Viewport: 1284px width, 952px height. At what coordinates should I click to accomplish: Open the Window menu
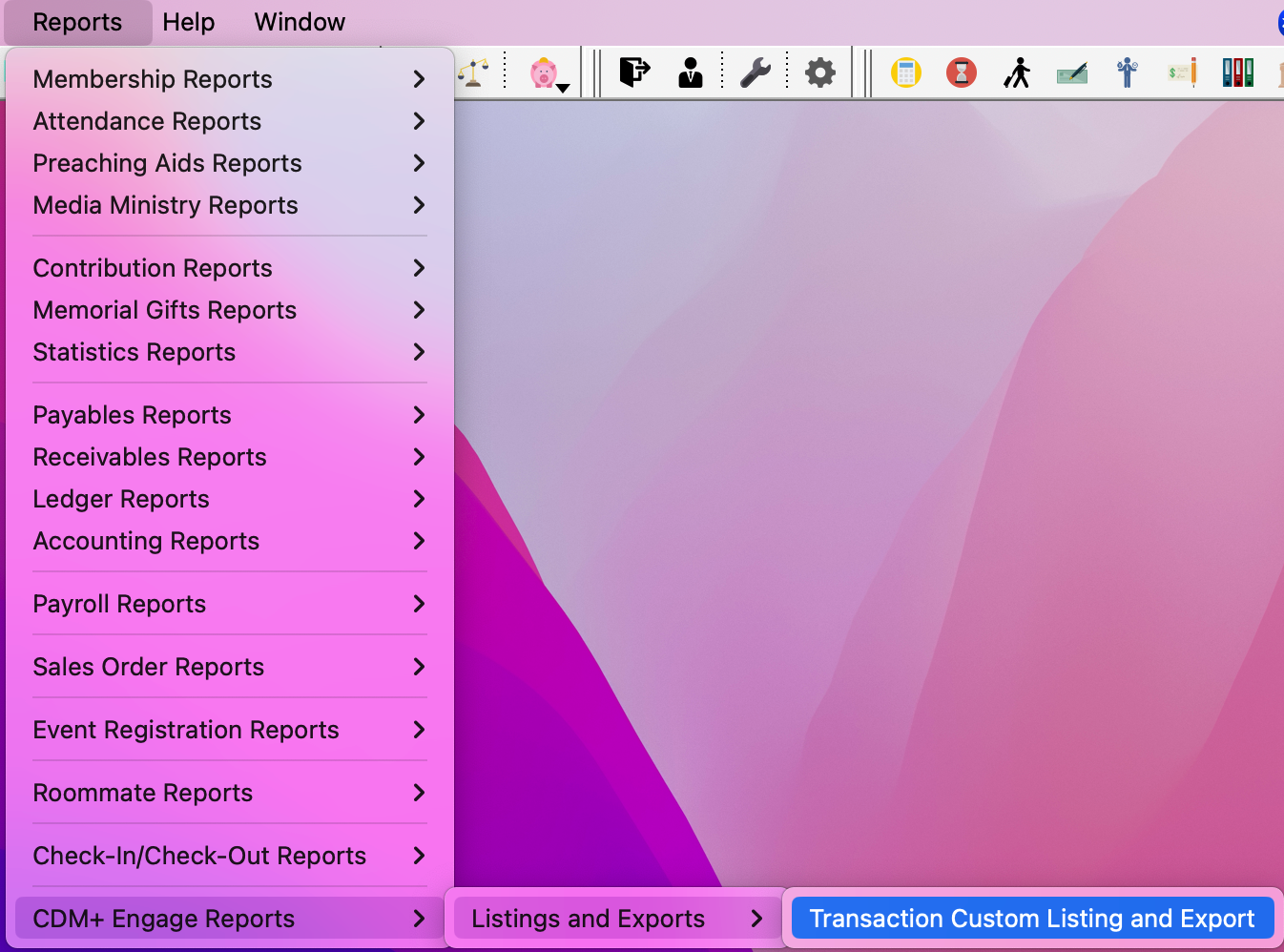299,22
